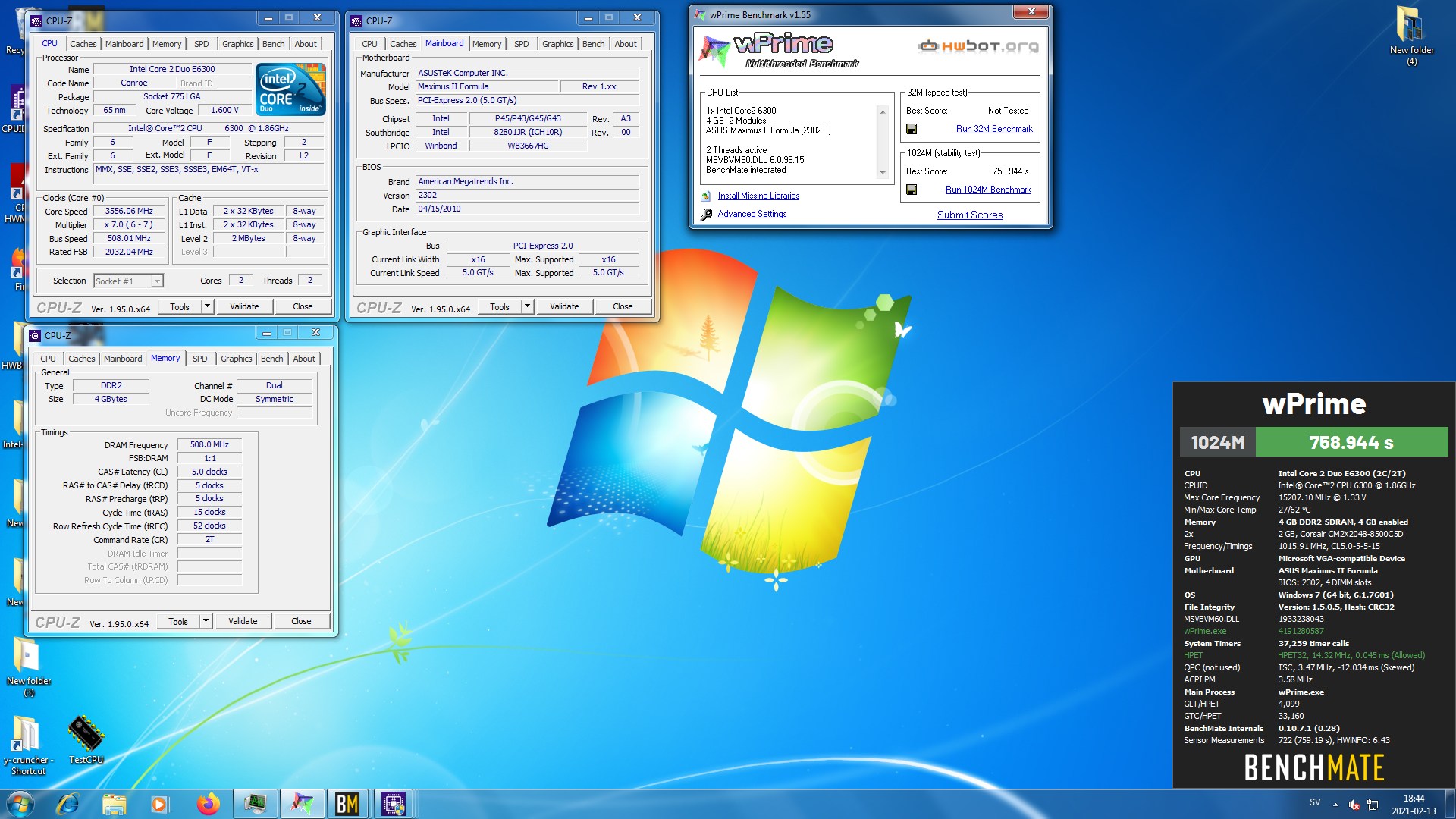1456x819 pixels.
Task: Open Bench tab in CPU window
Action: click(274, 44)
